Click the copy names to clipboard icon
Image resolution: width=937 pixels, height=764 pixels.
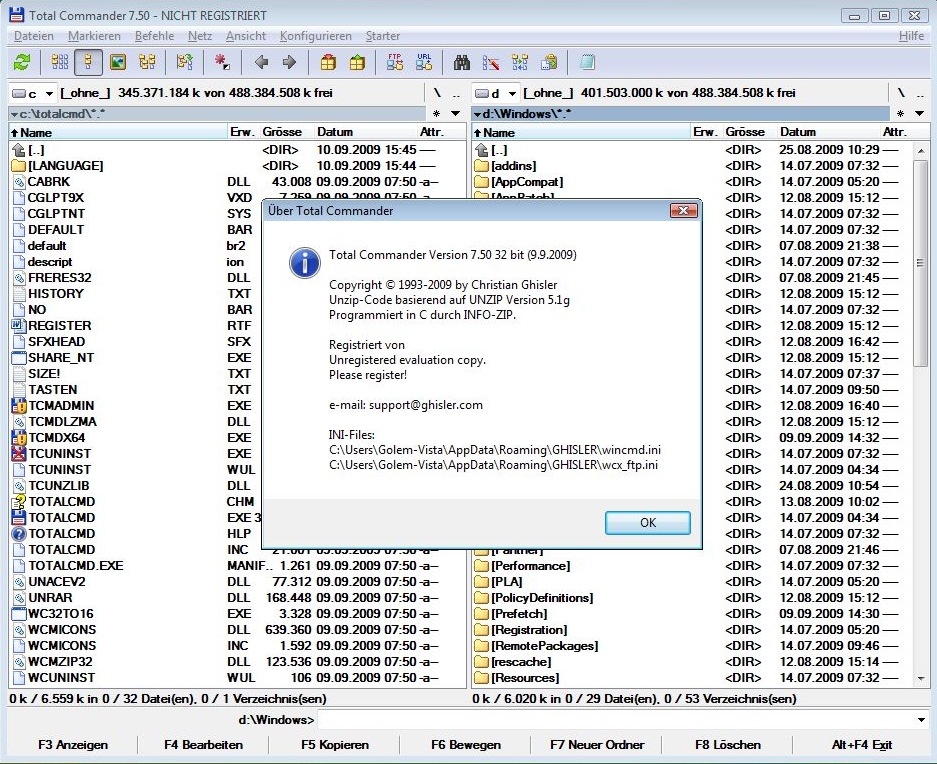click(x=549, y=62)
